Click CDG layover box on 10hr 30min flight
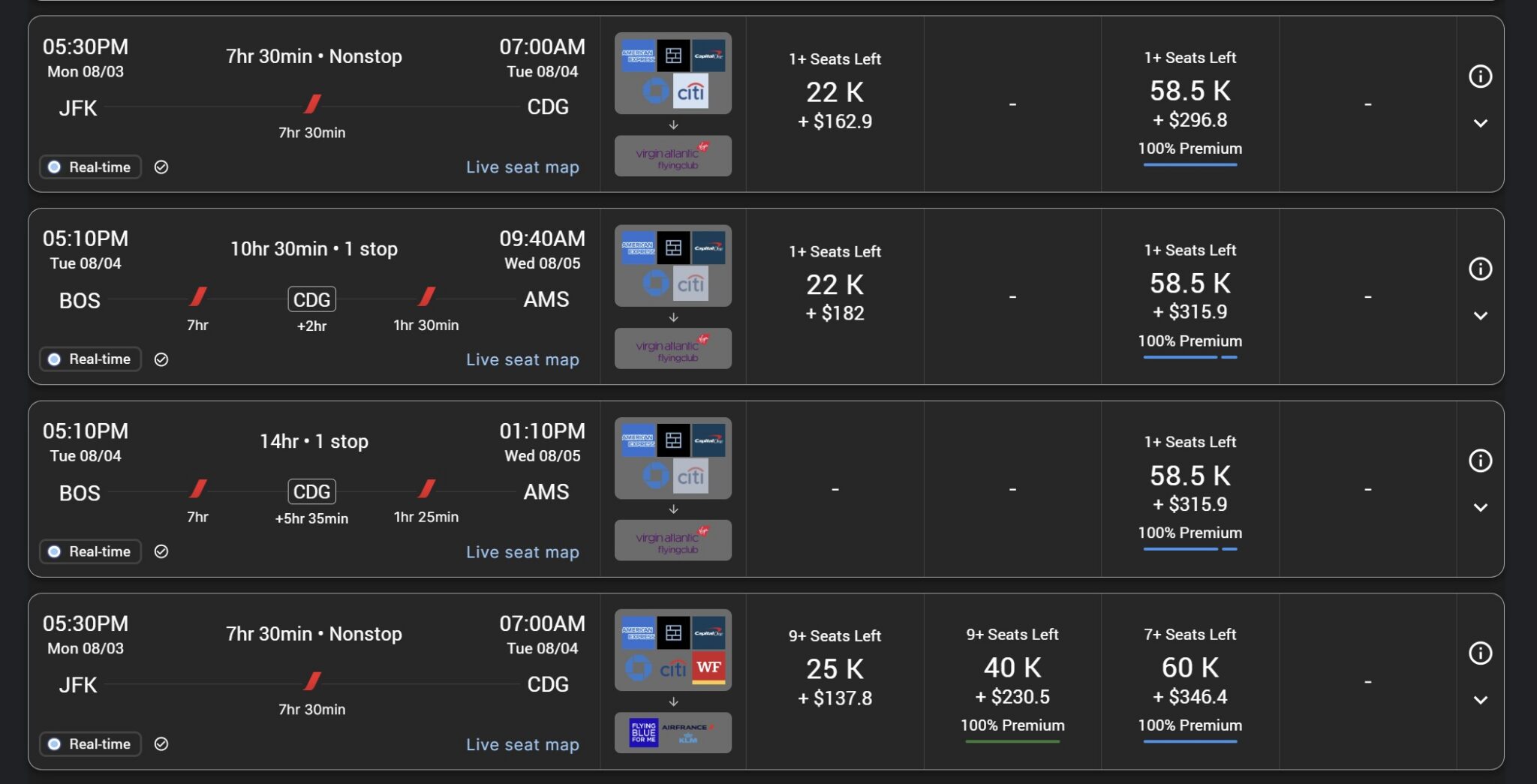 311,299
